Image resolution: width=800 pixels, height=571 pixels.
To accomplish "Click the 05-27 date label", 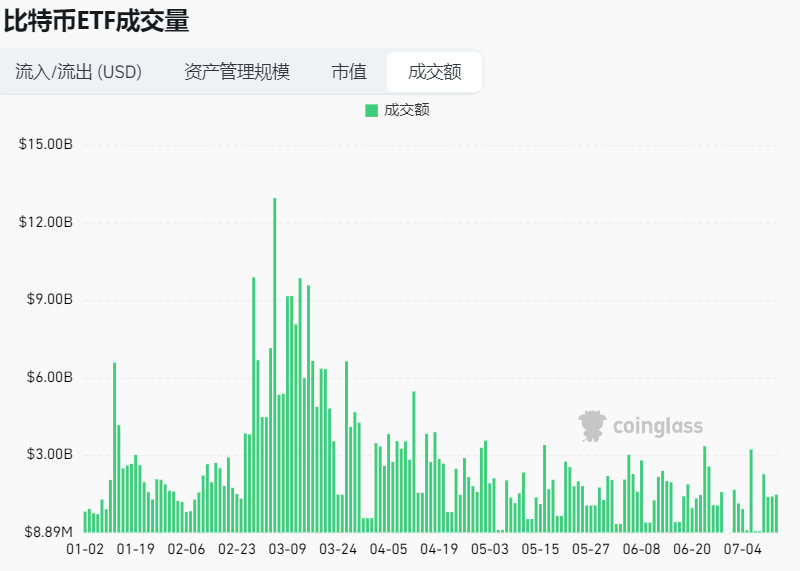I will pos(591,549).
